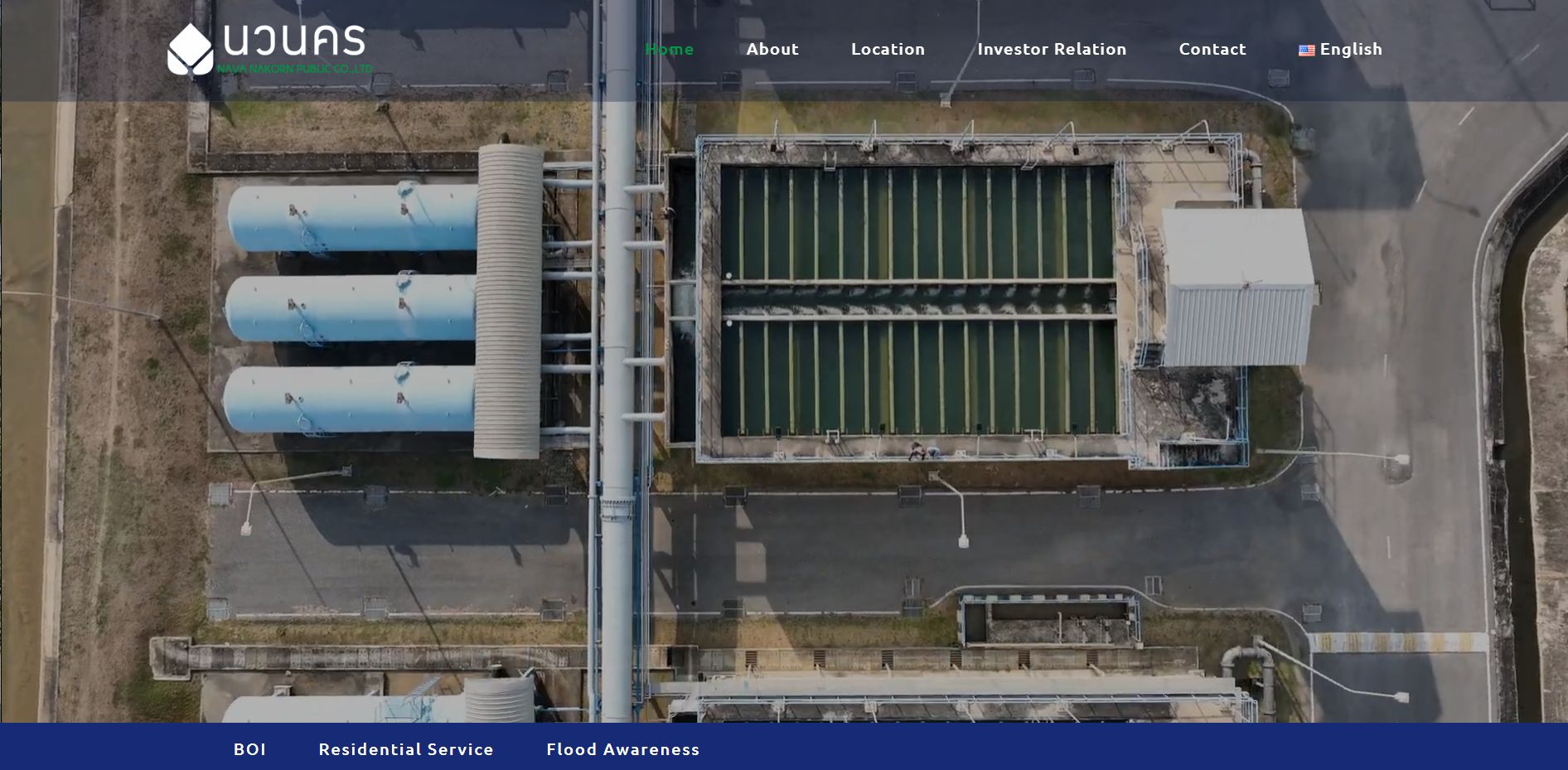This screenshot has height=770, width=1568.
Task: Open the Residential Service link
Action: 406,749
